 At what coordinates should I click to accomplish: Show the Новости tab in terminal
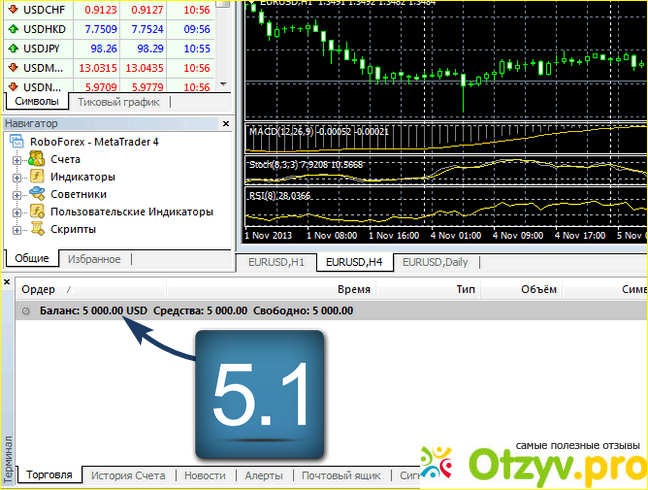point(205,476)
